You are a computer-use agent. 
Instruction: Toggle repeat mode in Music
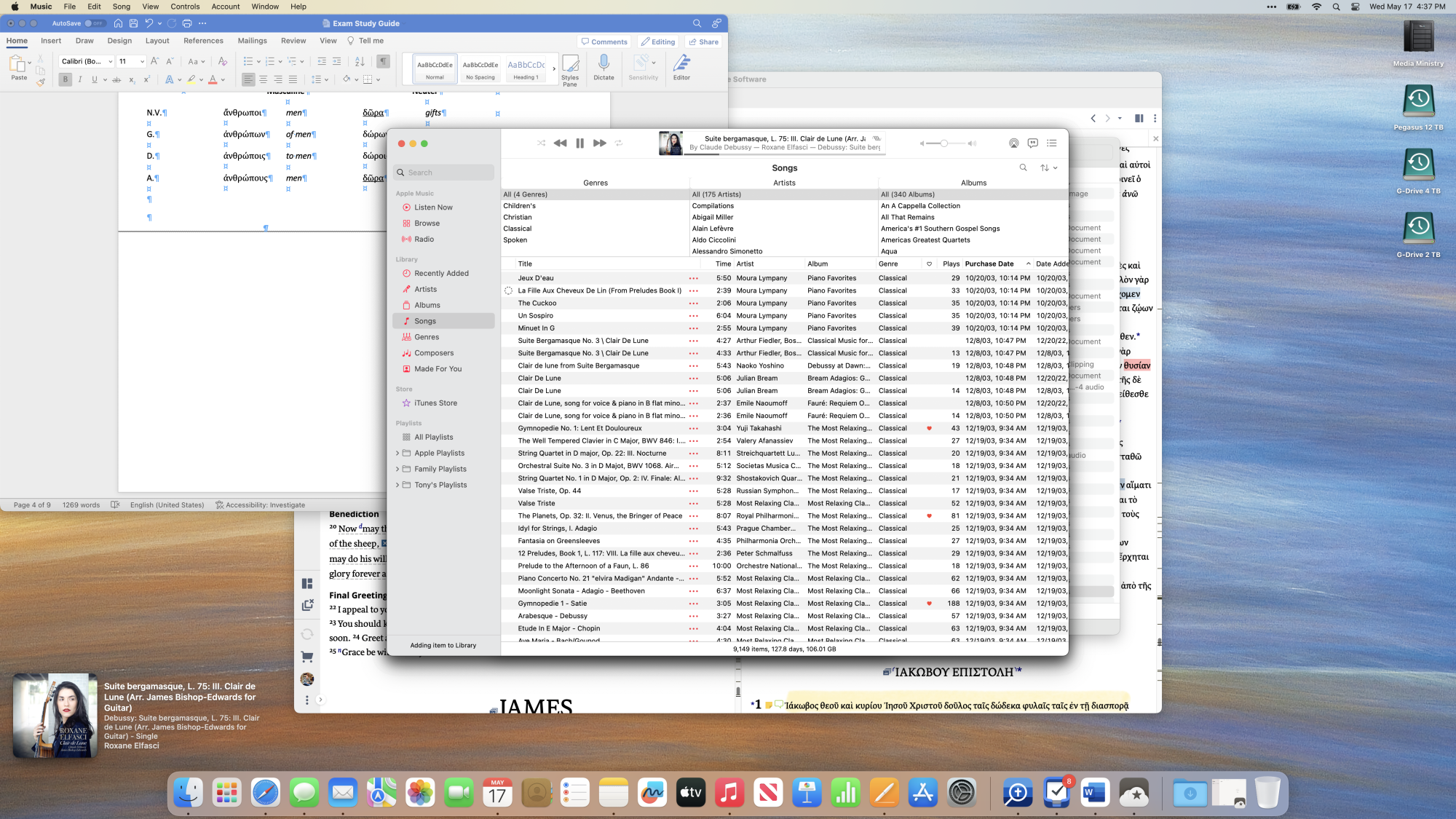(x=619, y=143)
